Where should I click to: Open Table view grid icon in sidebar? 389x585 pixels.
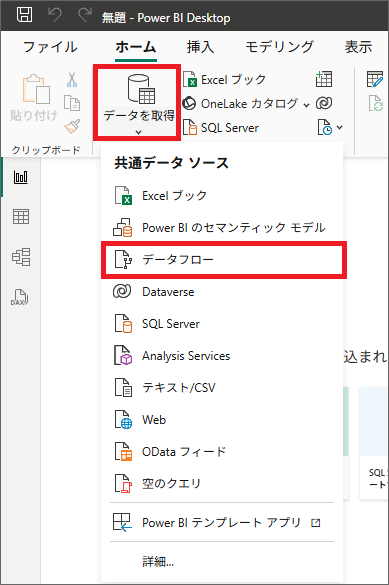(x=21, y=216)
